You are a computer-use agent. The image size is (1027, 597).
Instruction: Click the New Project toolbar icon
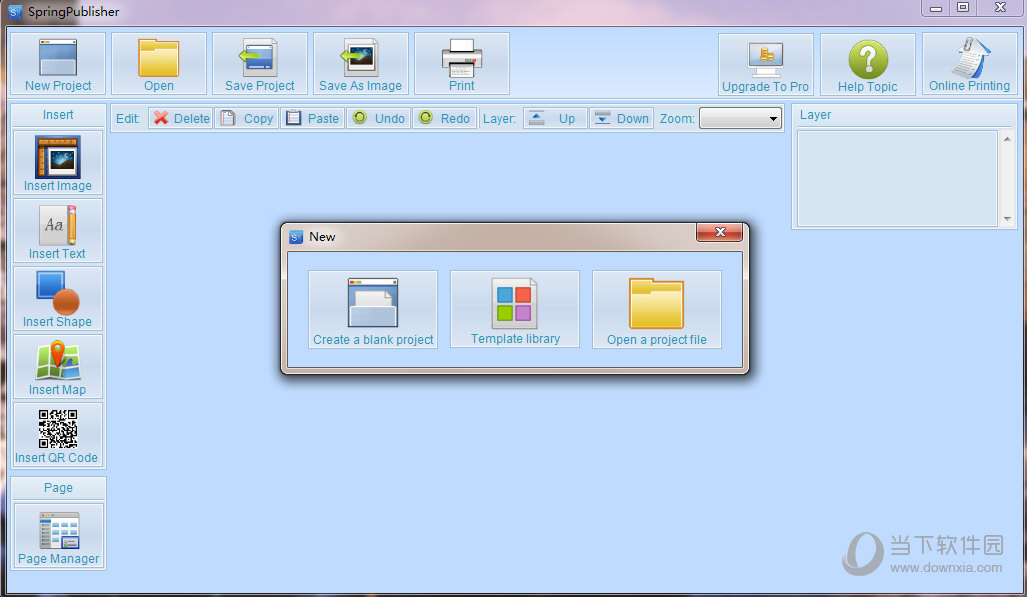coord(58,64)
